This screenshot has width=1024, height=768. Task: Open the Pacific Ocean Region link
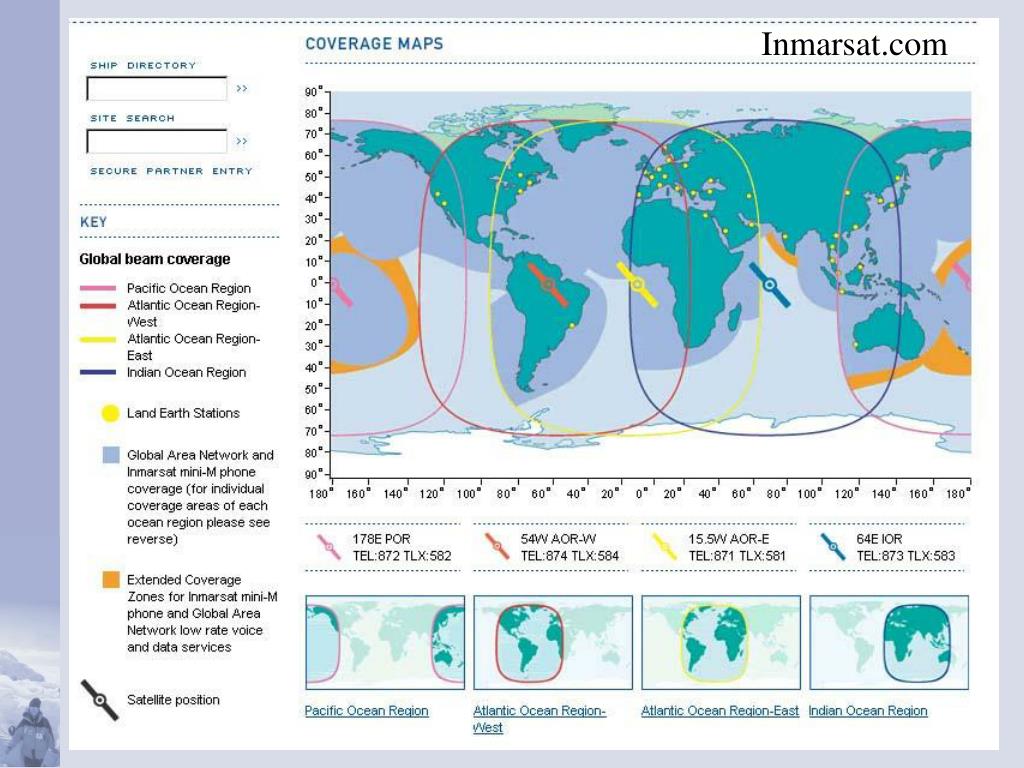366,711
